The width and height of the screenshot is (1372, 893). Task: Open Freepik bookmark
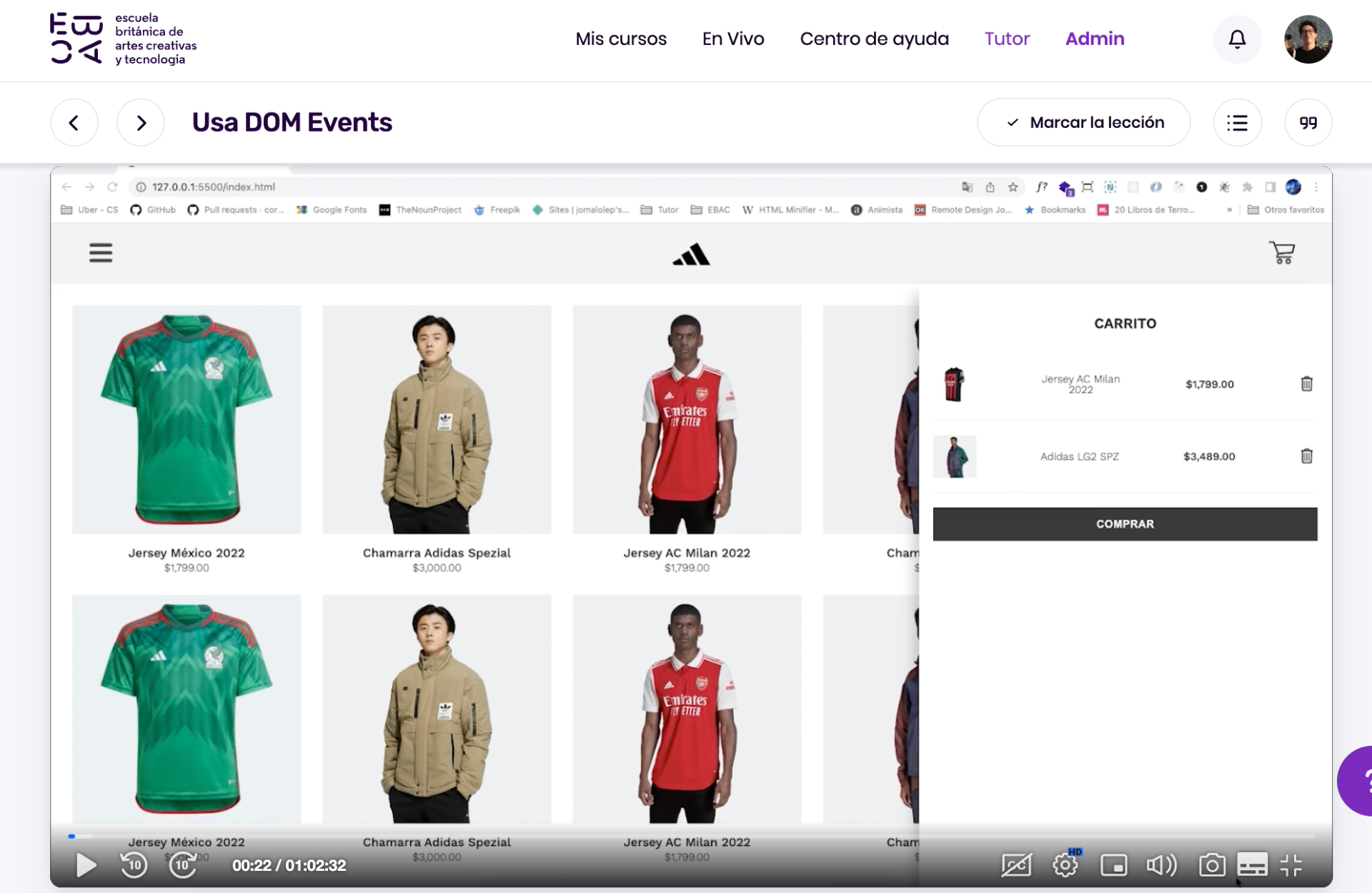(x=497, y=209)
